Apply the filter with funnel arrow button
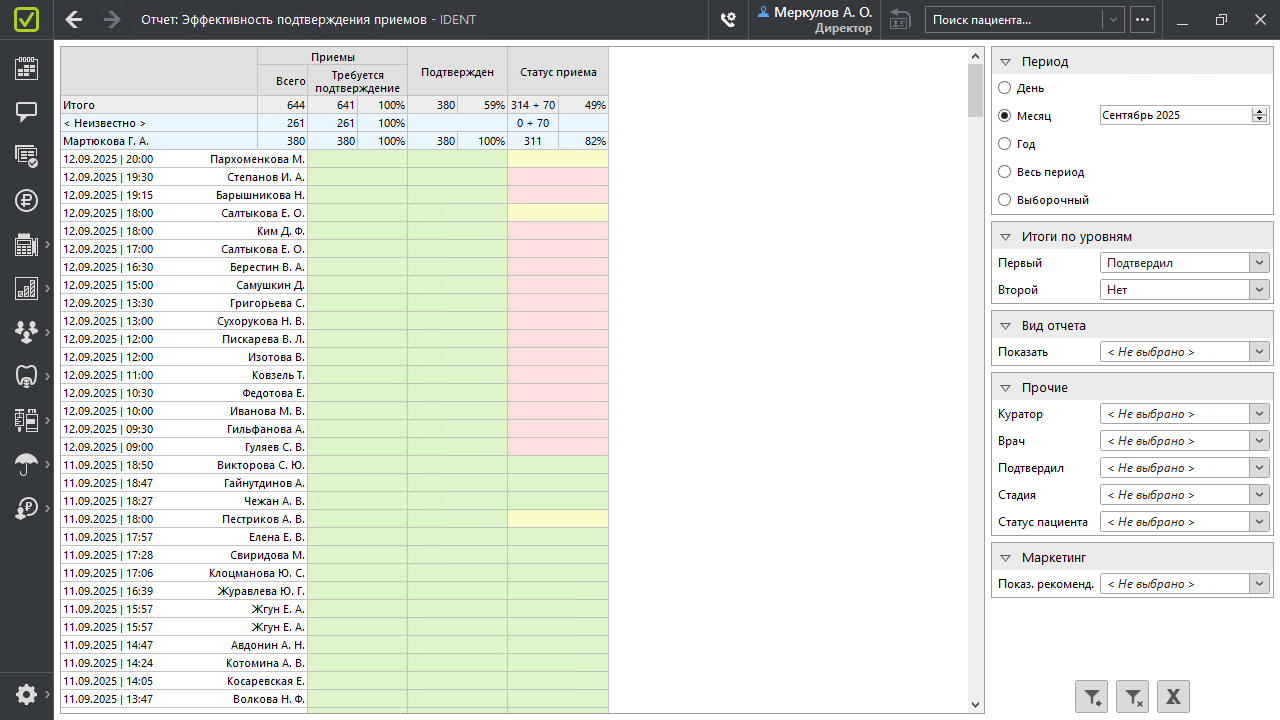This screenshot has width=1280, height=720. [1092, 697]
